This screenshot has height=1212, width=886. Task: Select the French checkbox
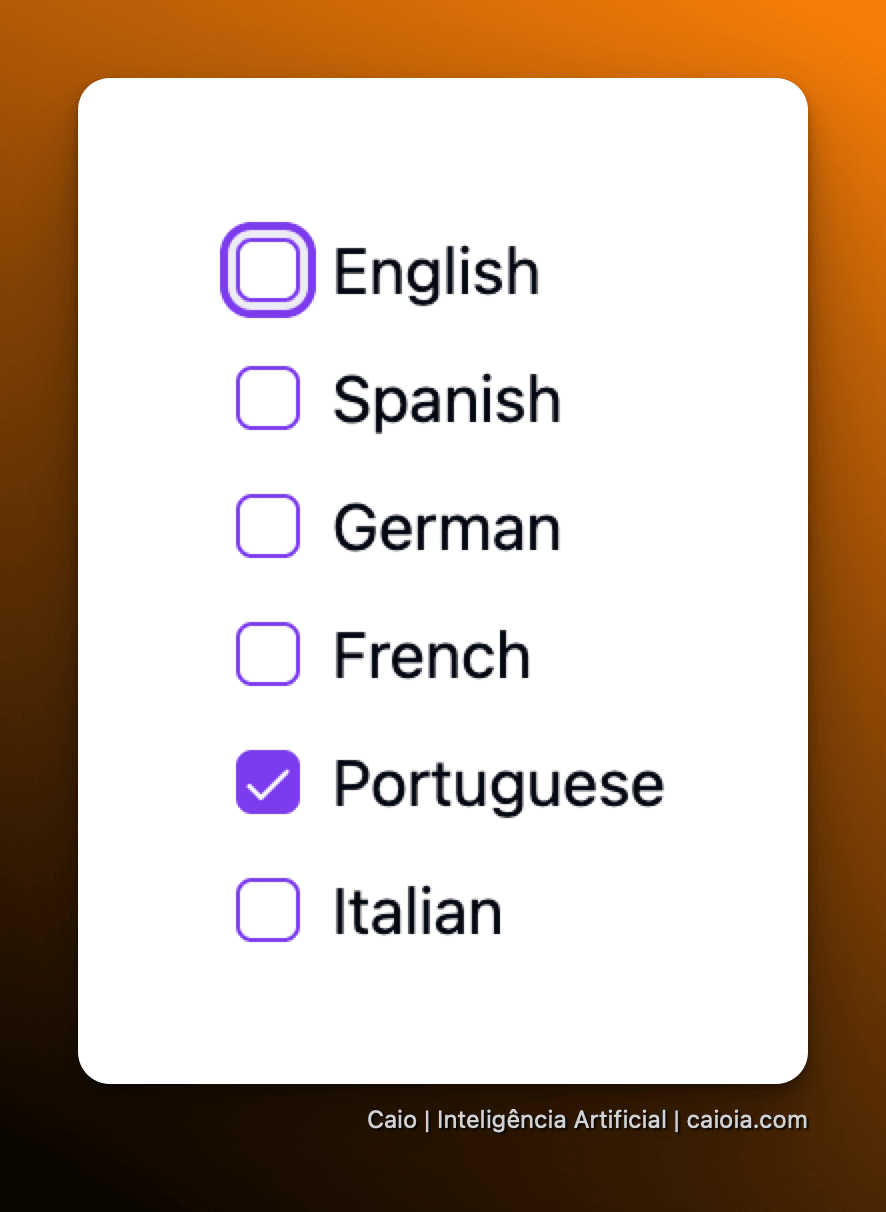pos(268,654)
